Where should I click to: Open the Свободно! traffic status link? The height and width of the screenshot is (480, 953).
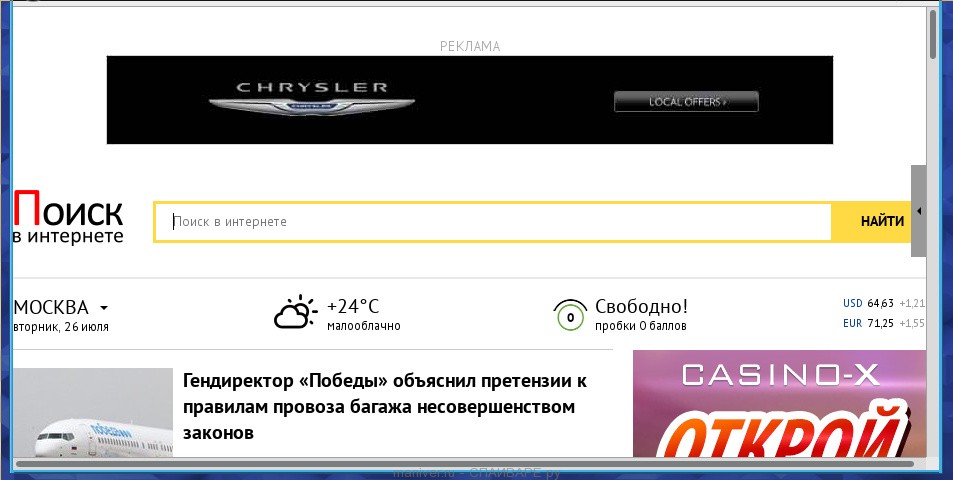641,307
